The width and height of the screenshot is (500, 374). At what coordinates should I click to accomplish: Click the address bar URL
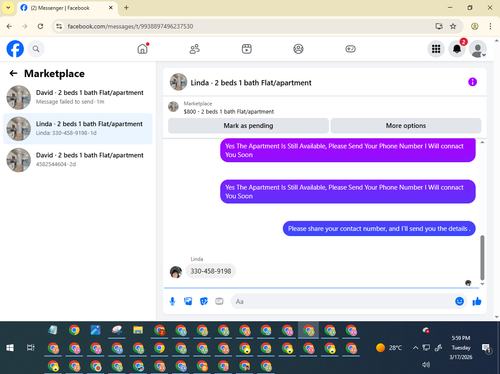click(130, 26)
